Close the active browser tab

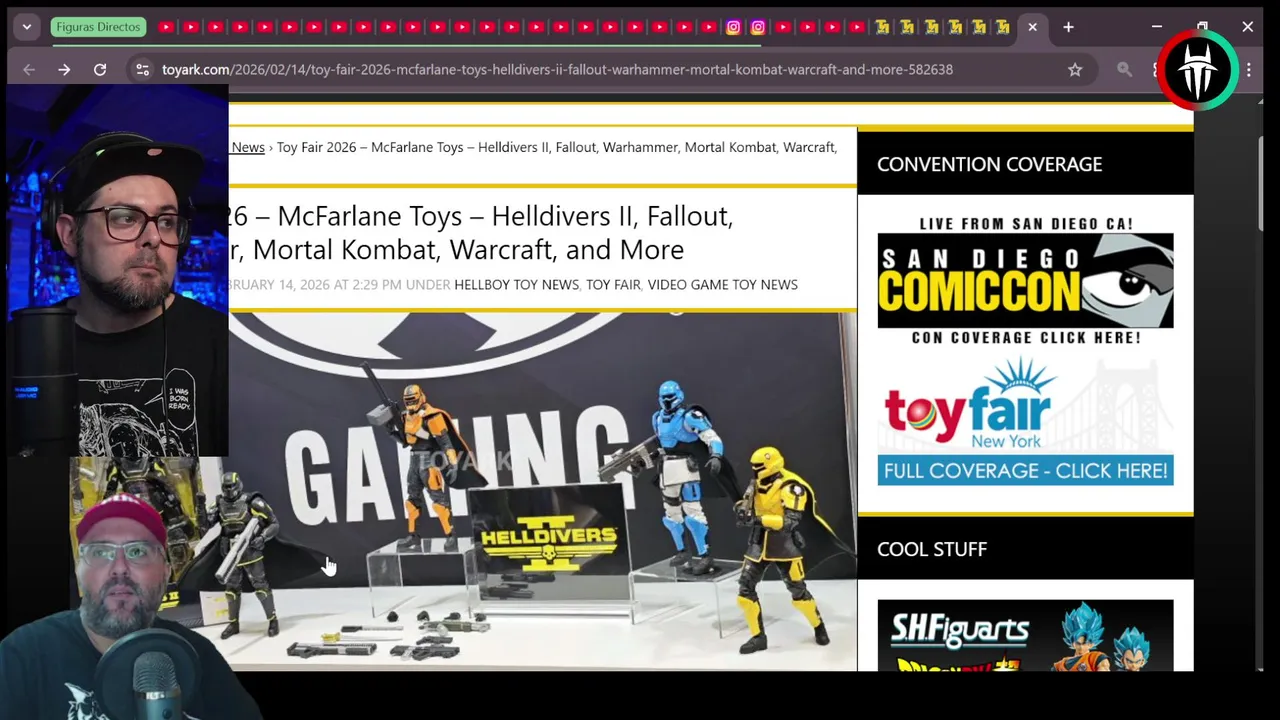(1032, 27)
